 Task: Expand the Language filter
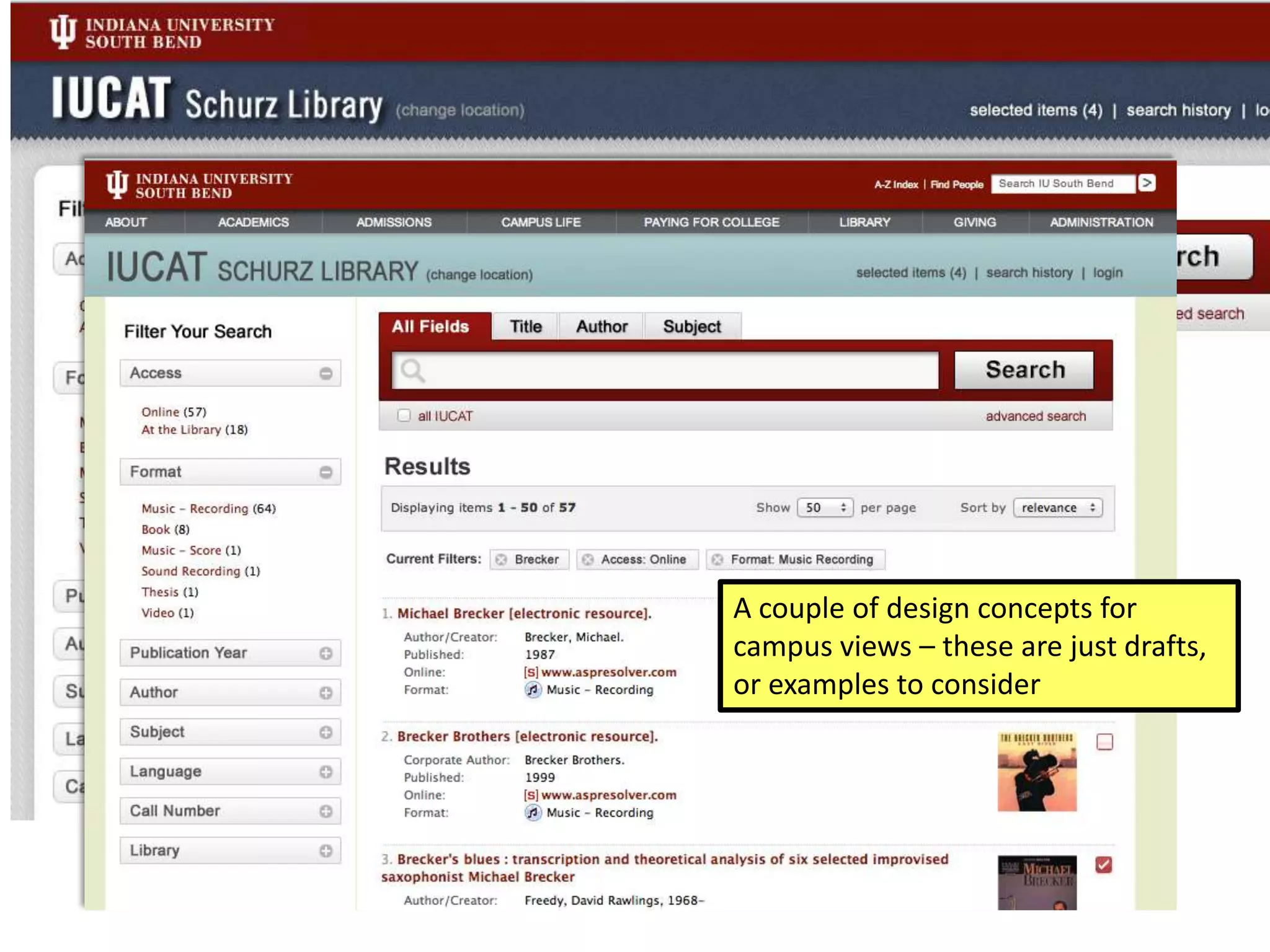point(326,772)
